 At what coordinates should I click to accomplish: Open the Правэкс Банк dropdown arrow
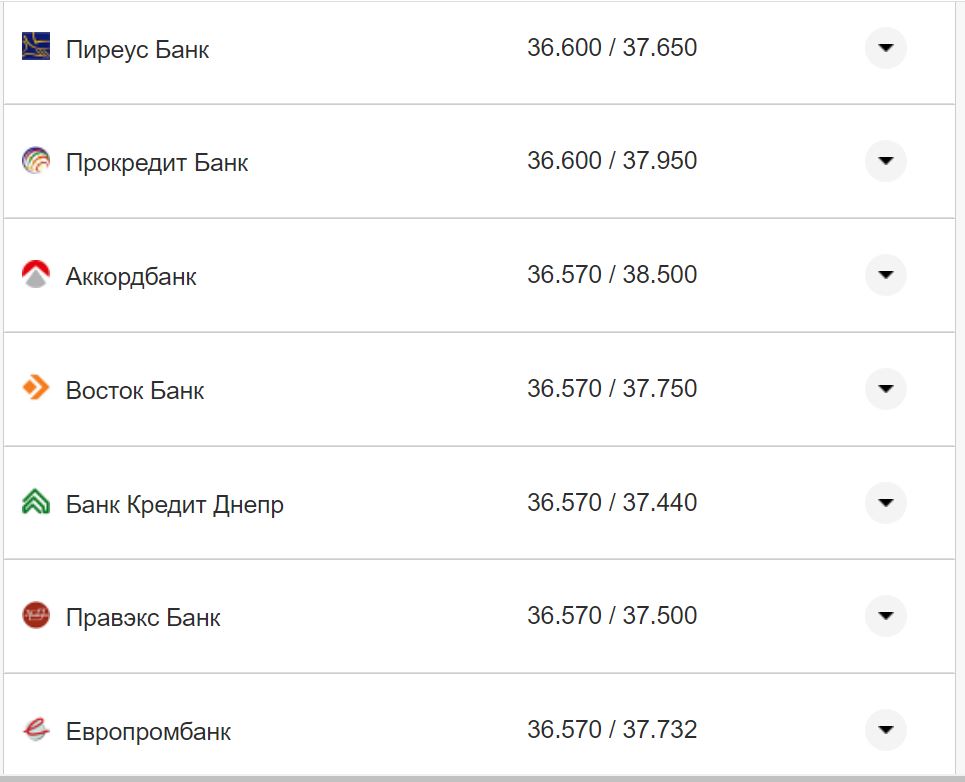pos(884,616)
